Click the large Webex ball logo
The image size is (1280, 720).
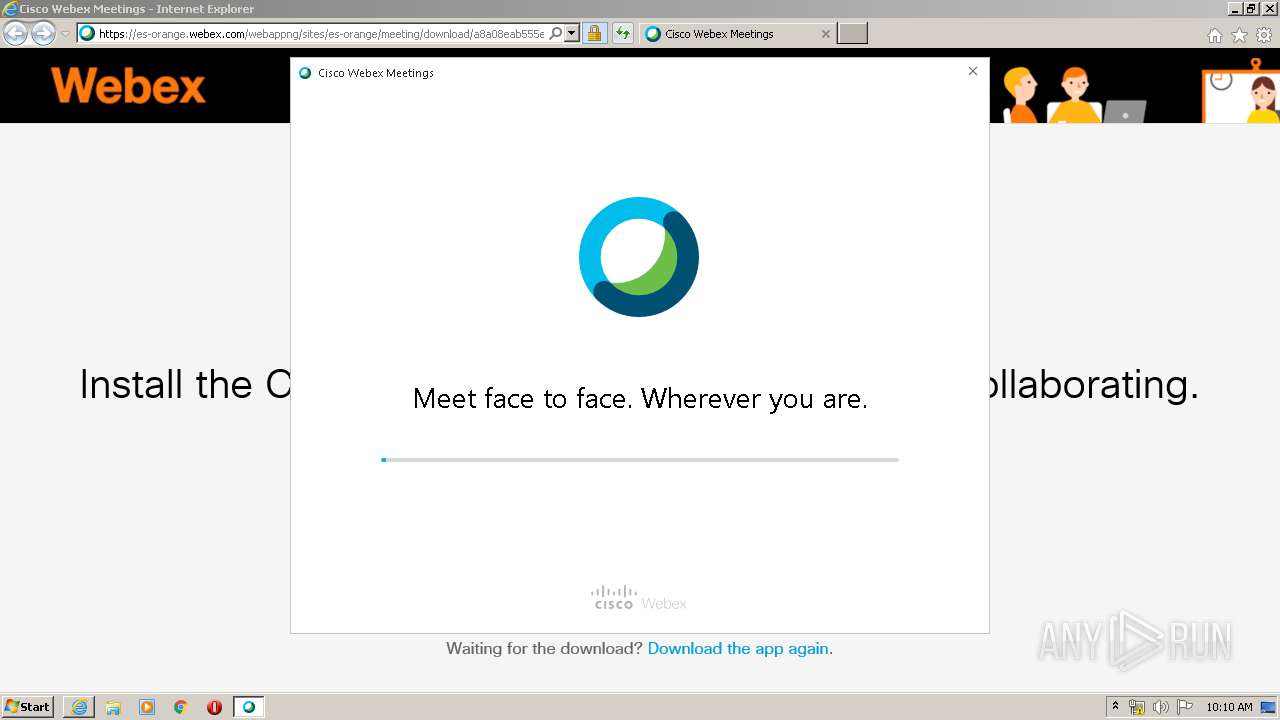coord(639,257)
